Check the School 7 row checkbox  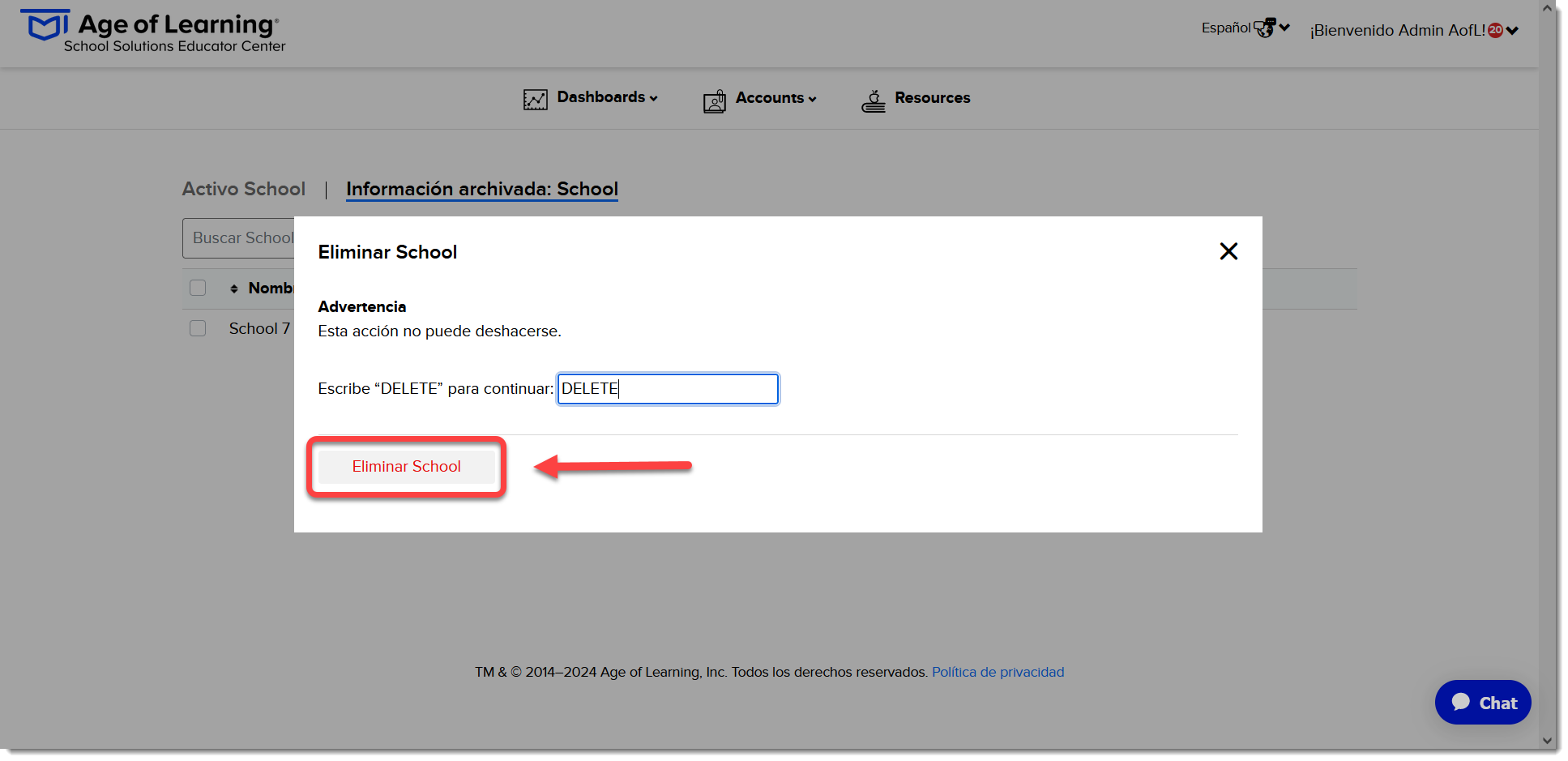pos(198,328)
